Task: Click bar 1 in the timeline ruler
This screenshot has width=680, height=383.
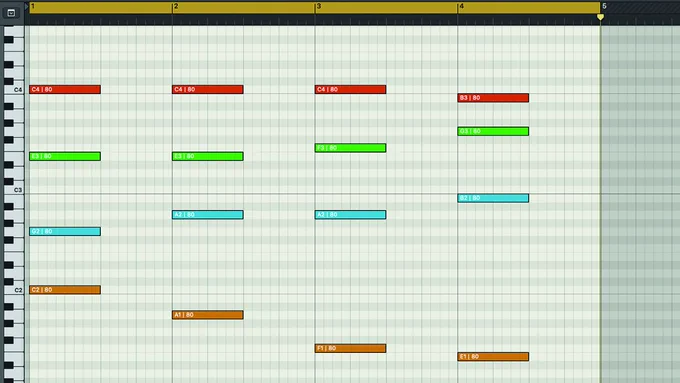Action: coord(33,6)
